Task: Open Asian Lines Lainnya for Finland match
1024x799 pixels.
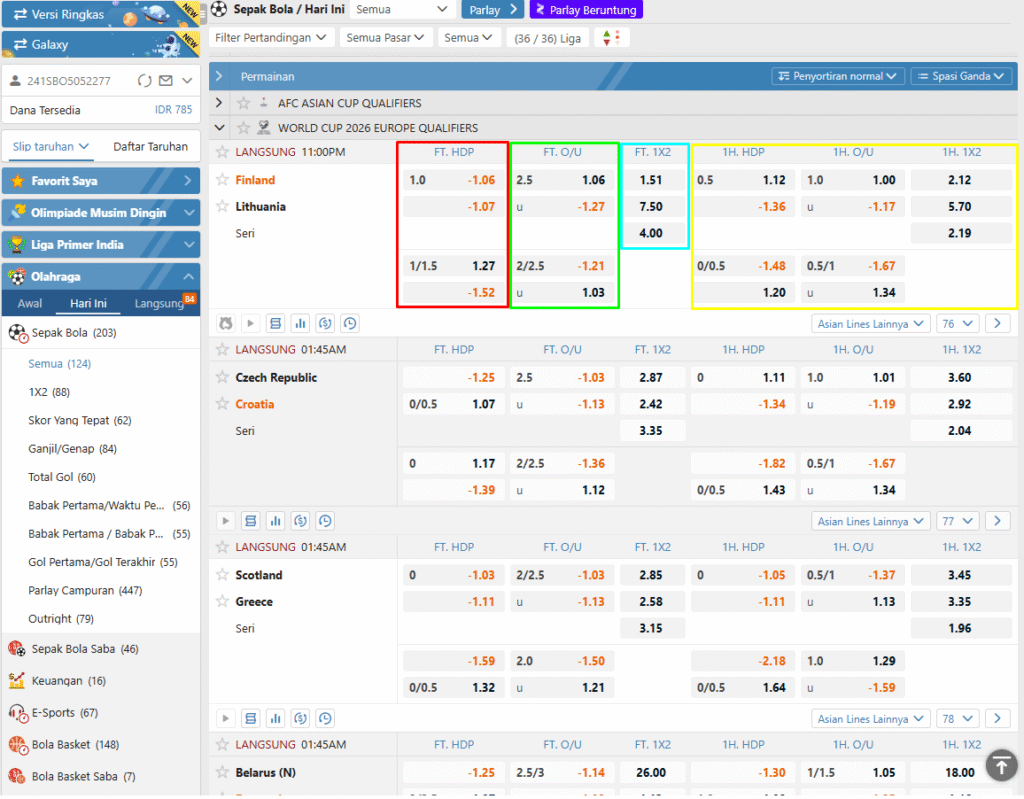Action: (869, 324)
